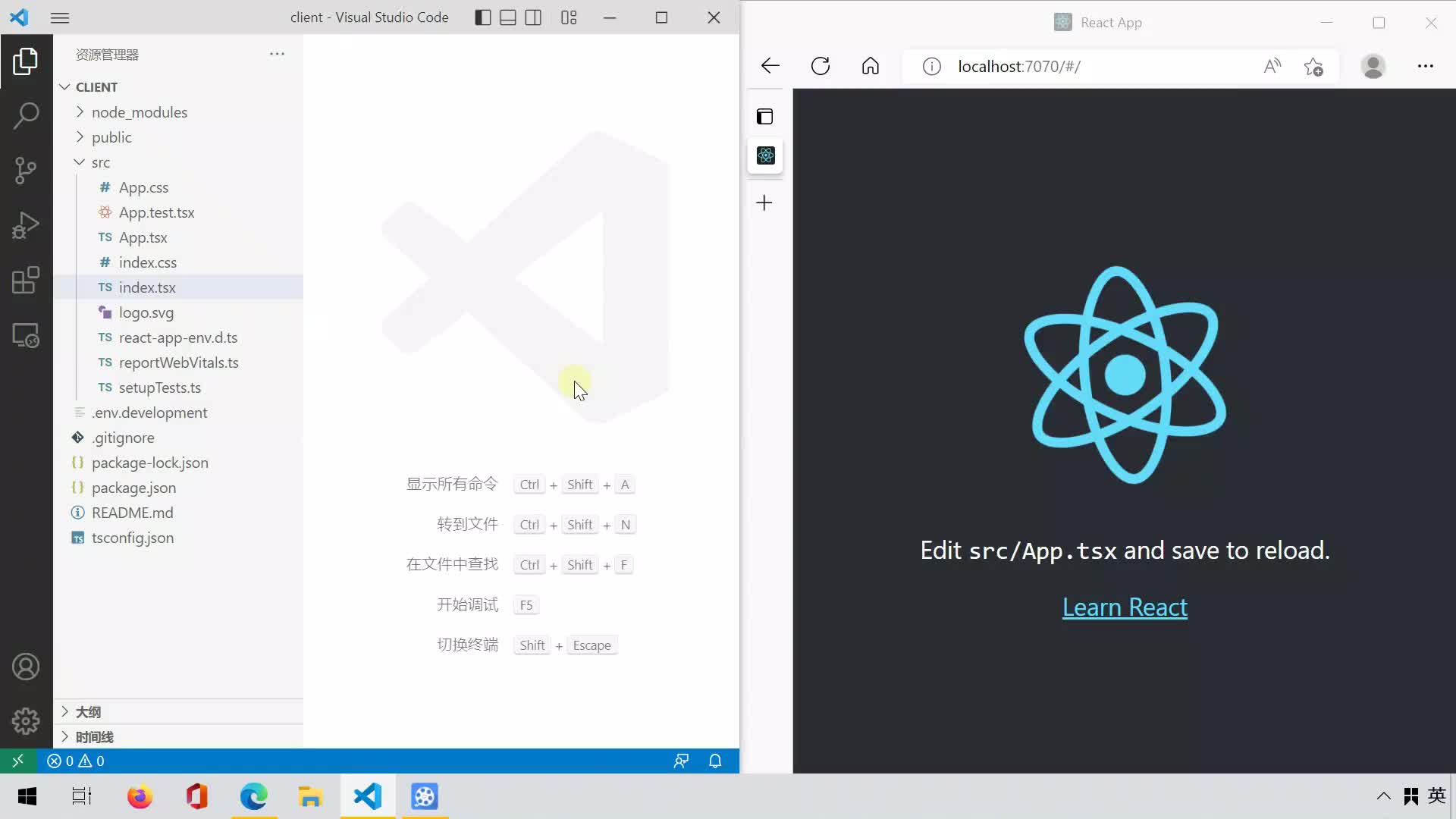
Task: Open Explorer more actions ellipsis
Action: coord(277,54)
